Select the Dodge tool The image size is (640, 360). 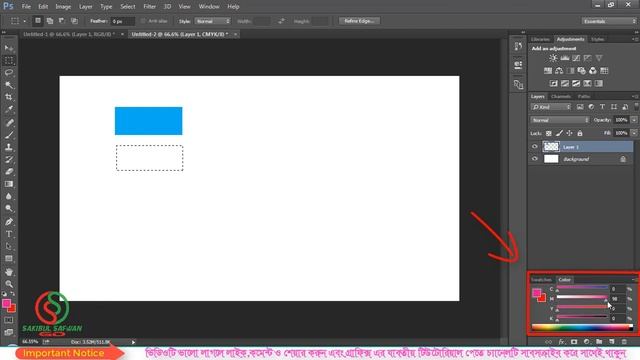9,209
